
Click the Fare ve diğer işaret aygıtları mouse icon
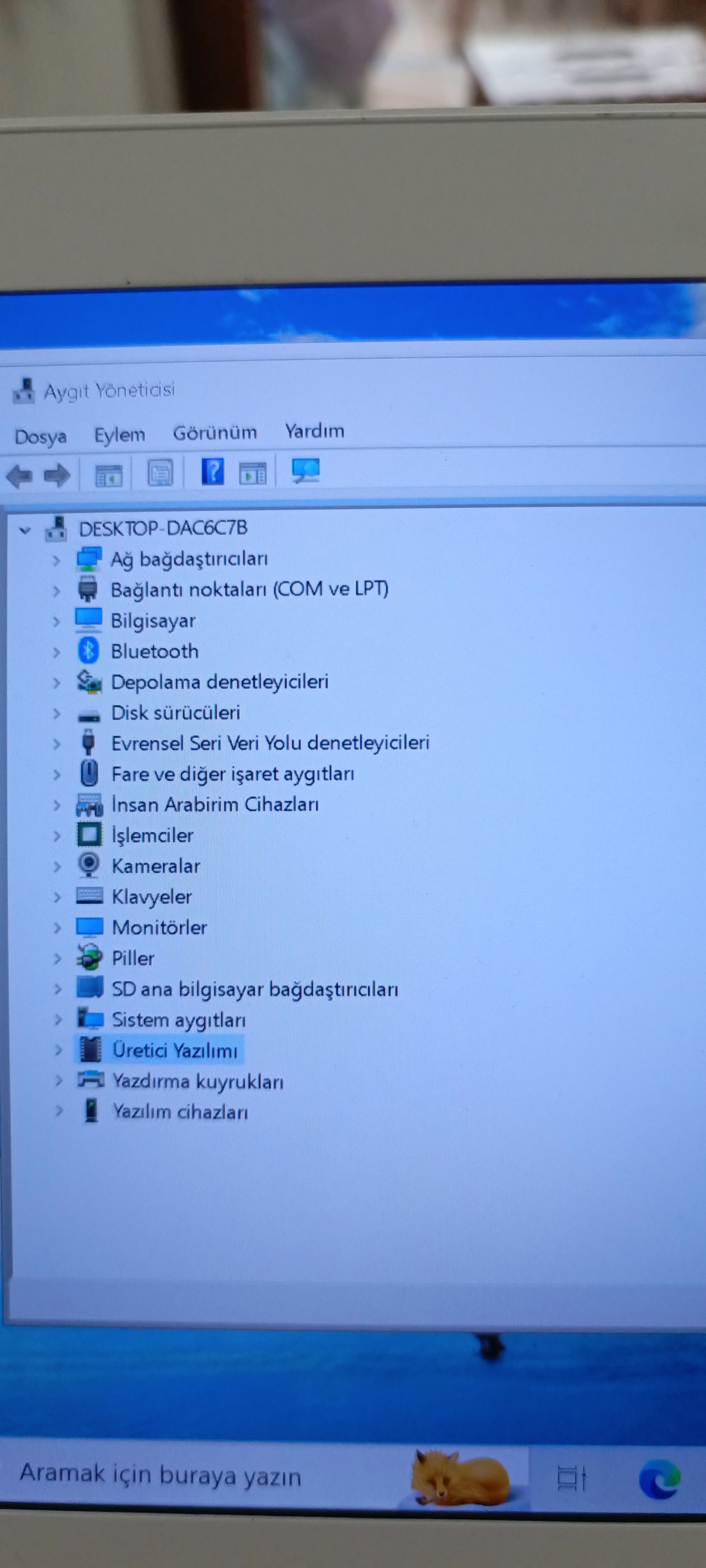89,773
